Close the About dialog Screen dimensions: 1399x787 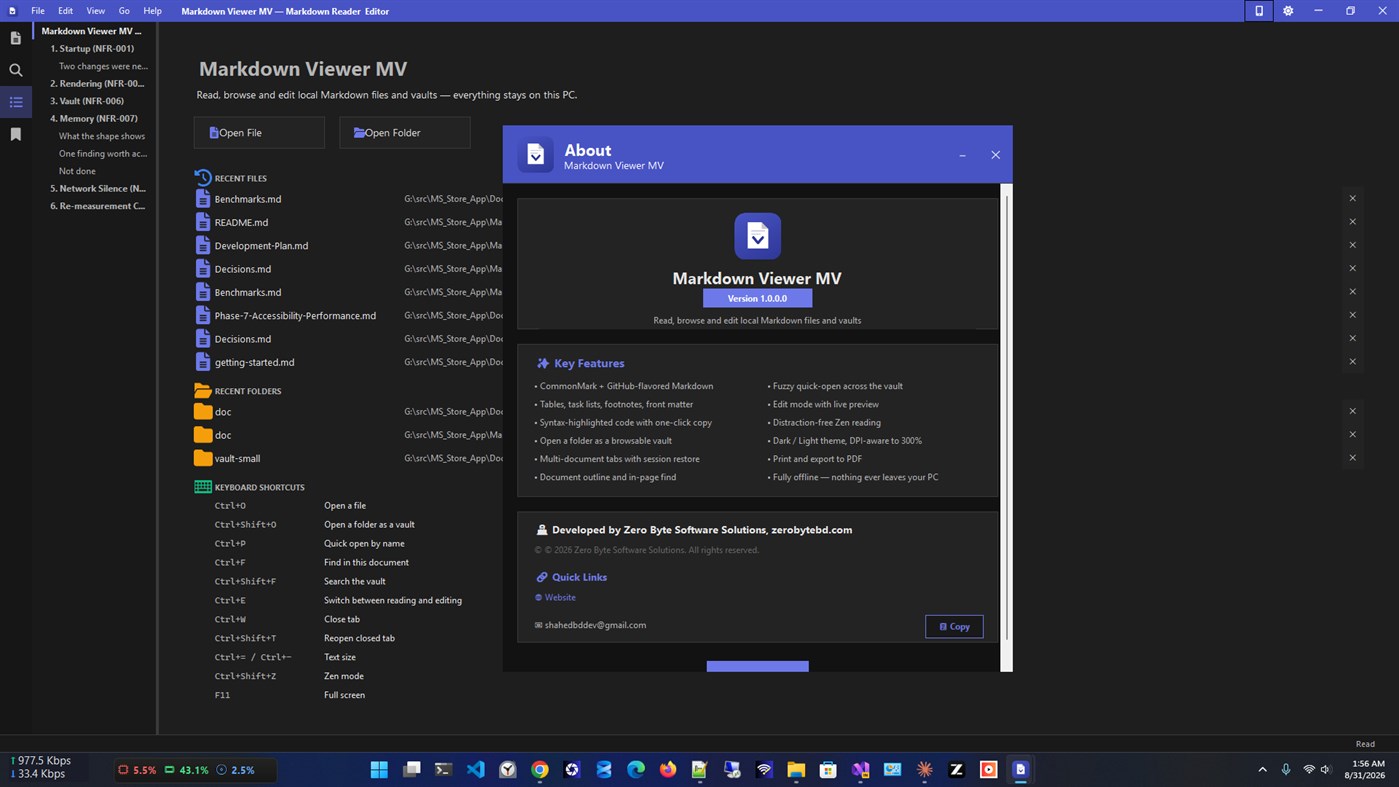coord(995,155)
